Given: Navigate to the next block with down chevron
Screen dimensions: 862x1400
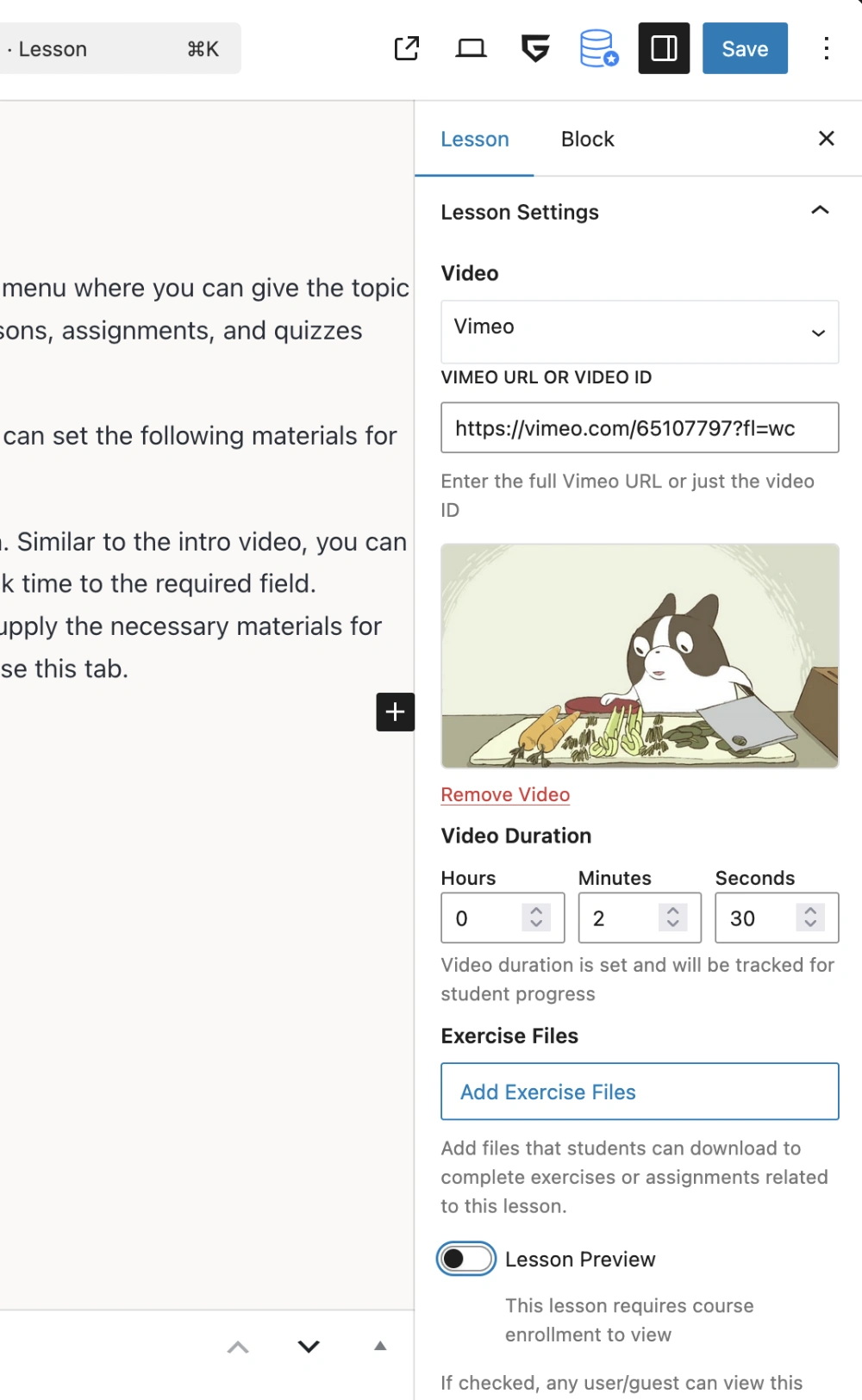Looking at the screenshot, I should pyautogui.click(x=308, y=1347).
